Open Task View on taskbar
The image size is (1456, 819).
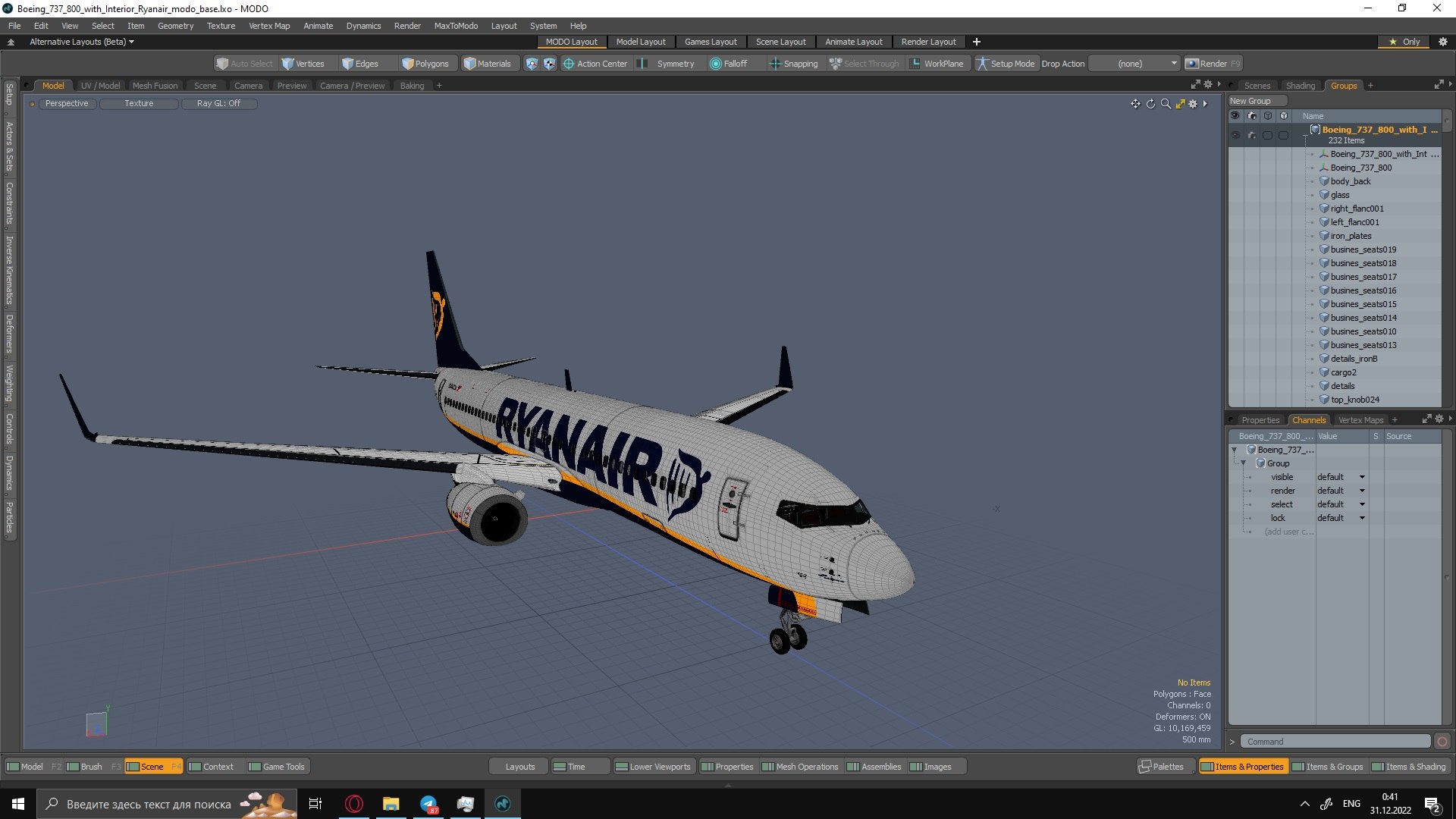315,804
